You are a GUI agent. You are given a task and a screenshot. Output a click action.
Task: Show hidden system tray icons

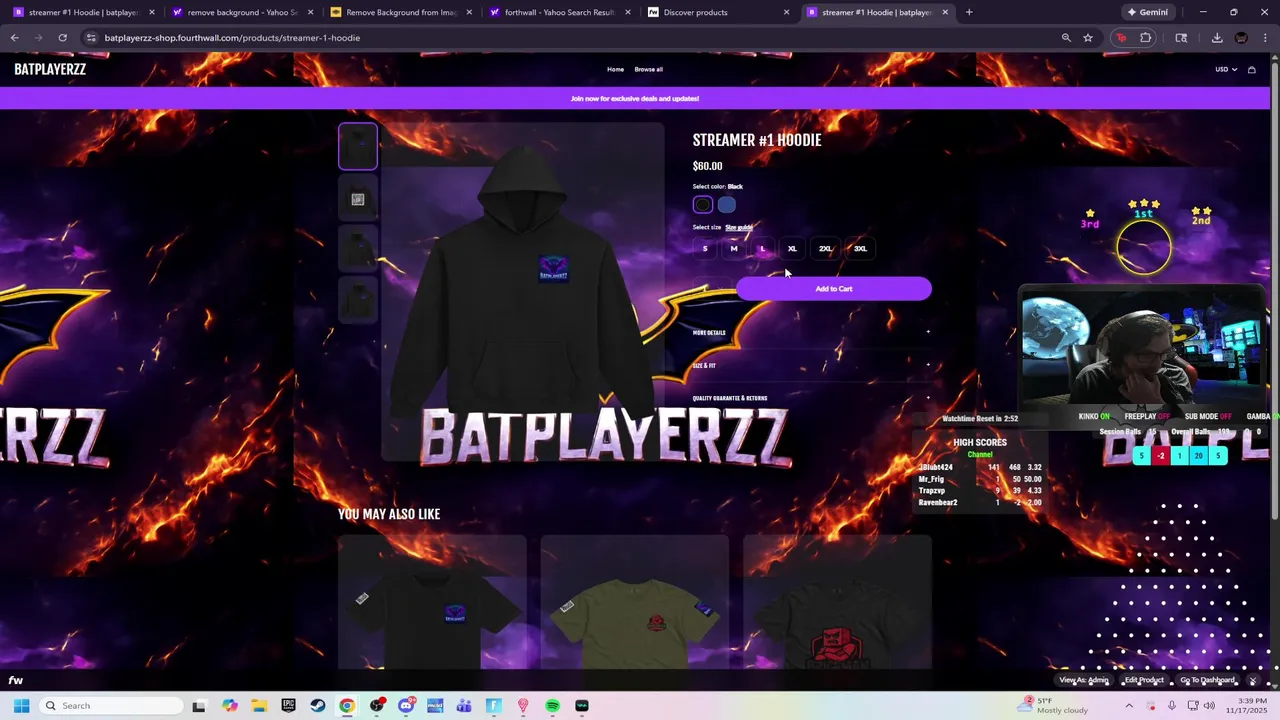pos(1129,705)
